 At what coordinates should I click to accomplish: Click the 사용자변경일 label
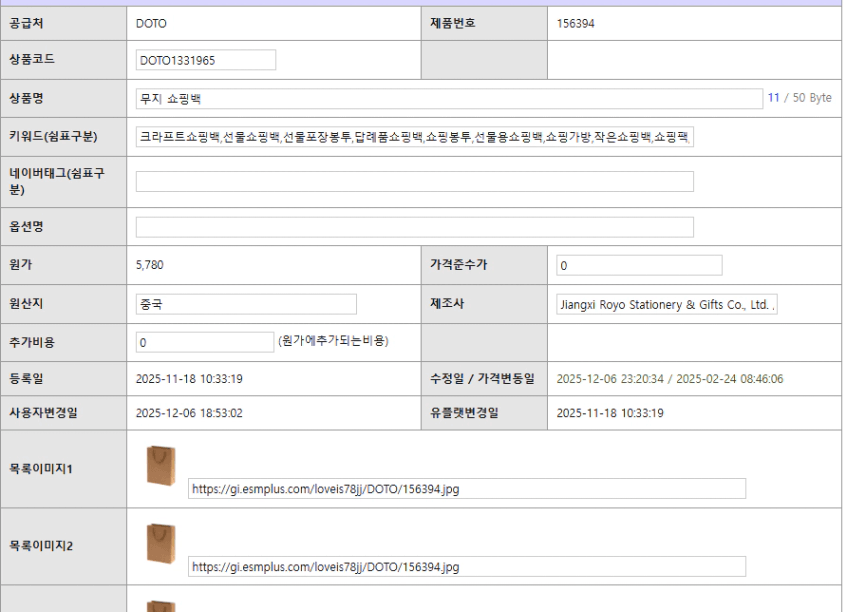coord(43,413)
